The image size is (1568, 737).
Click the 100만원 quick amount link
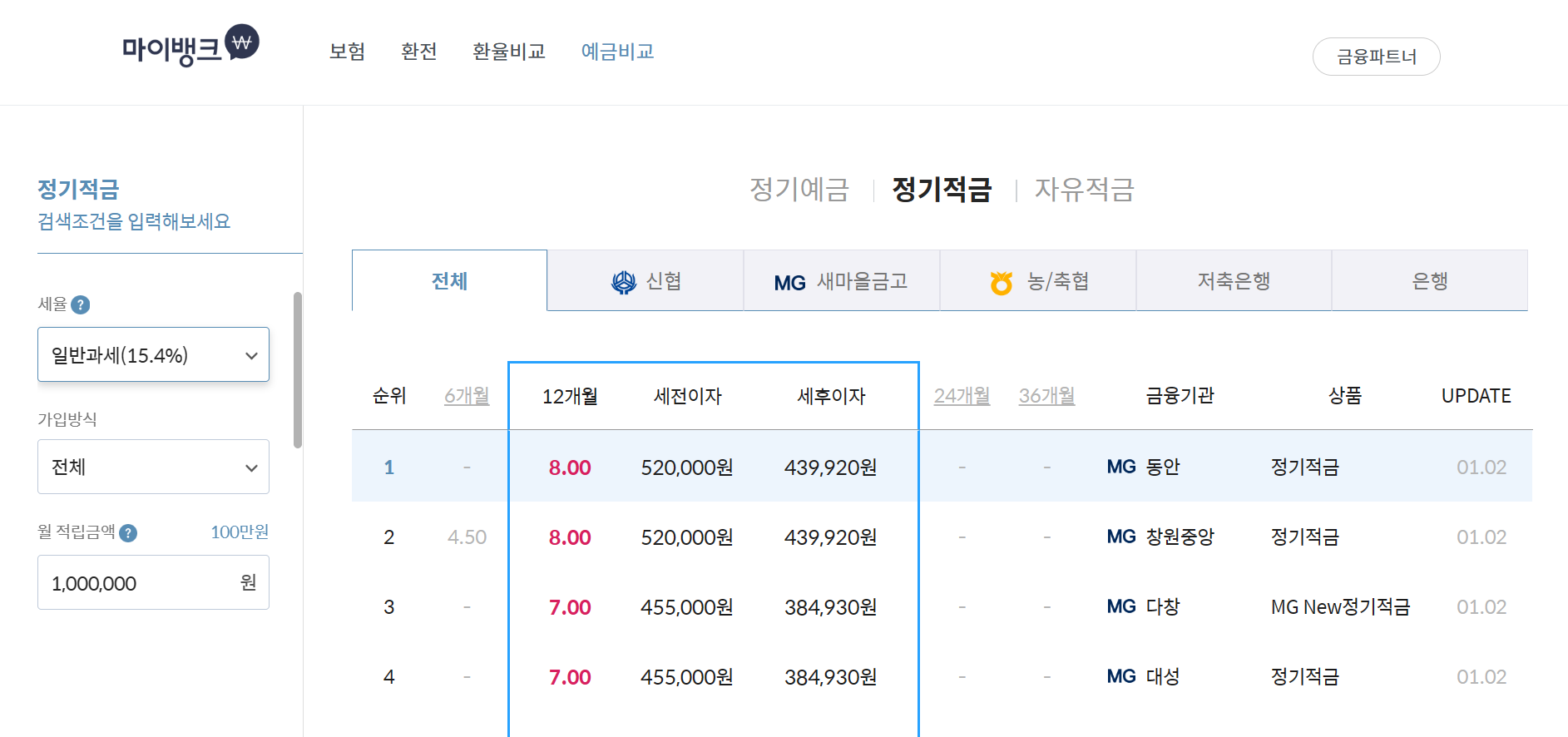pyautogui.click(x=240, y=532)
